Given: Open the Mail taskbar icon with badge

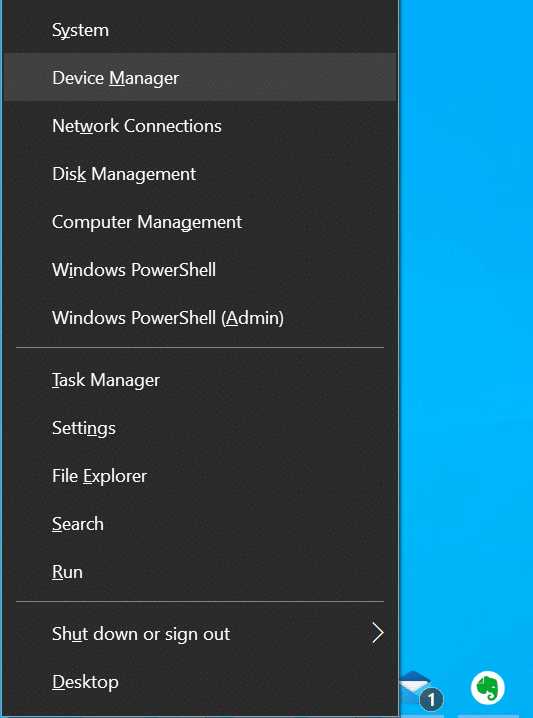Looking at the screenshot, I should click(422, 690).
